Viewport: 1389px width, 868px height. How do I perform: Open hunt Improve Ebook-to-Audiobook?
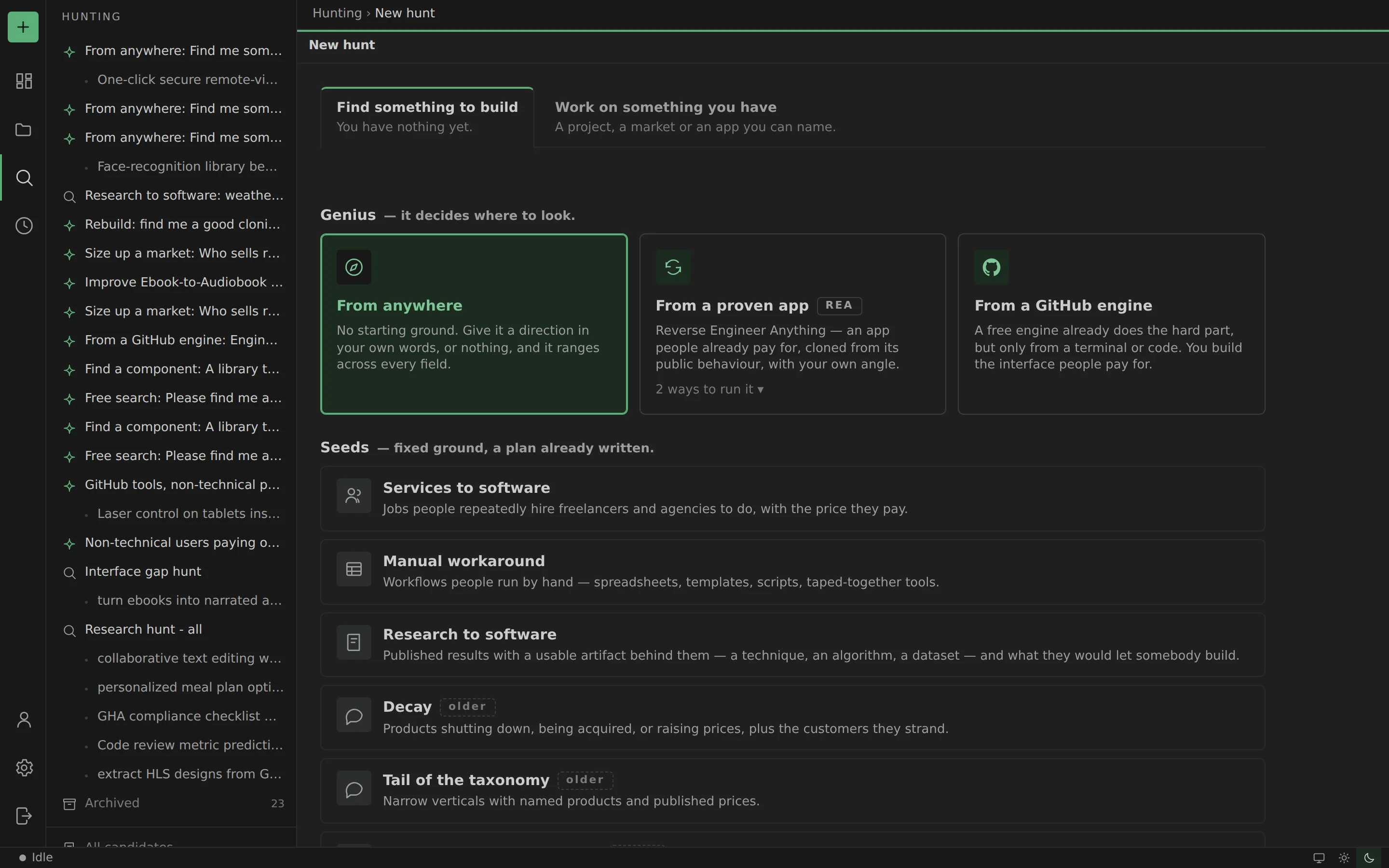click(171, 283)
